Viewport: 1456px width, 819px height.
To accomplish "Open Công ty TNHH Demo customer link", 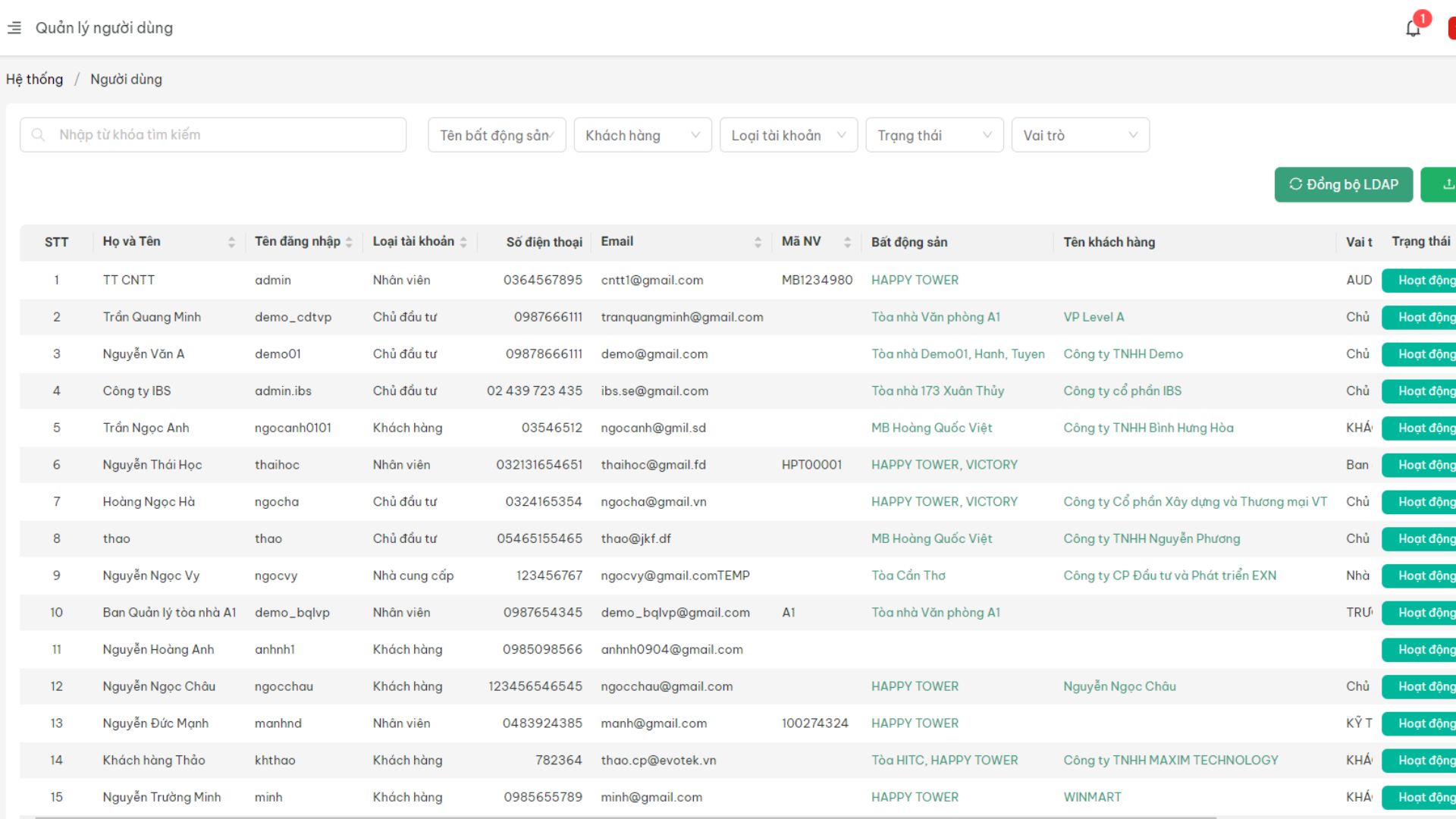I will pyautogui.click(x=1123, y=354).
